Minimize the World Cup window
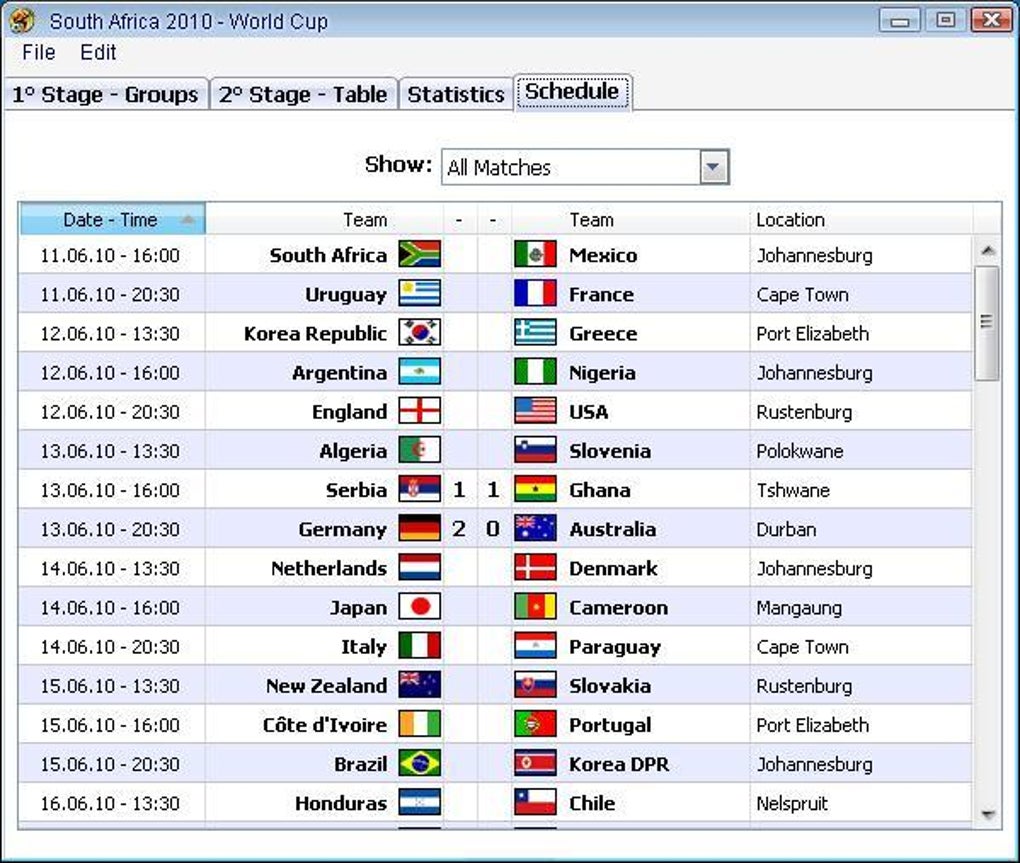The image size is (1020, 863). (900, 20)
